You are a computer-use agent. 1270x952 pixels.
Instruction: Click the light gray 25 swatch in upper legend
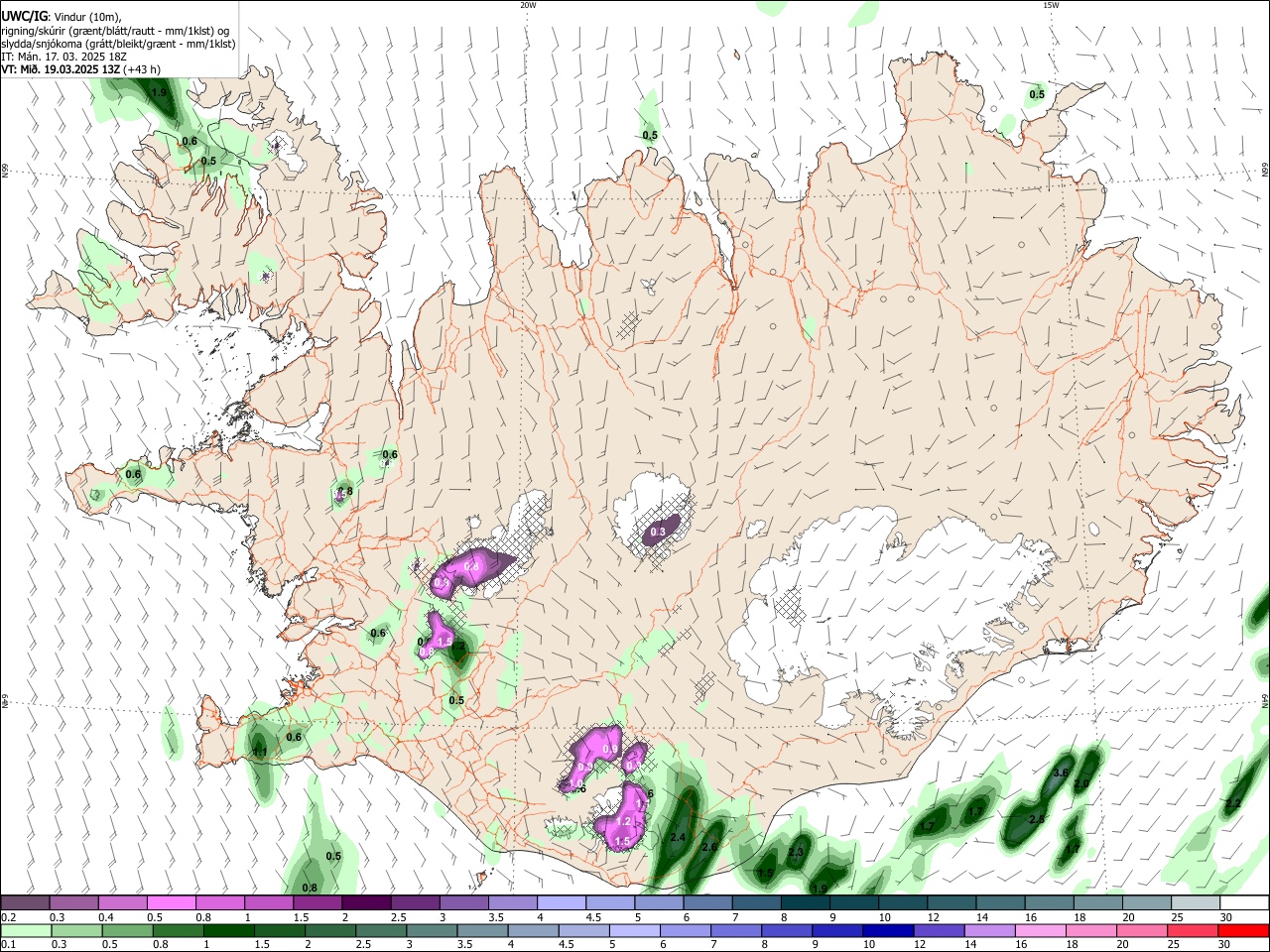click(1196, 902)
